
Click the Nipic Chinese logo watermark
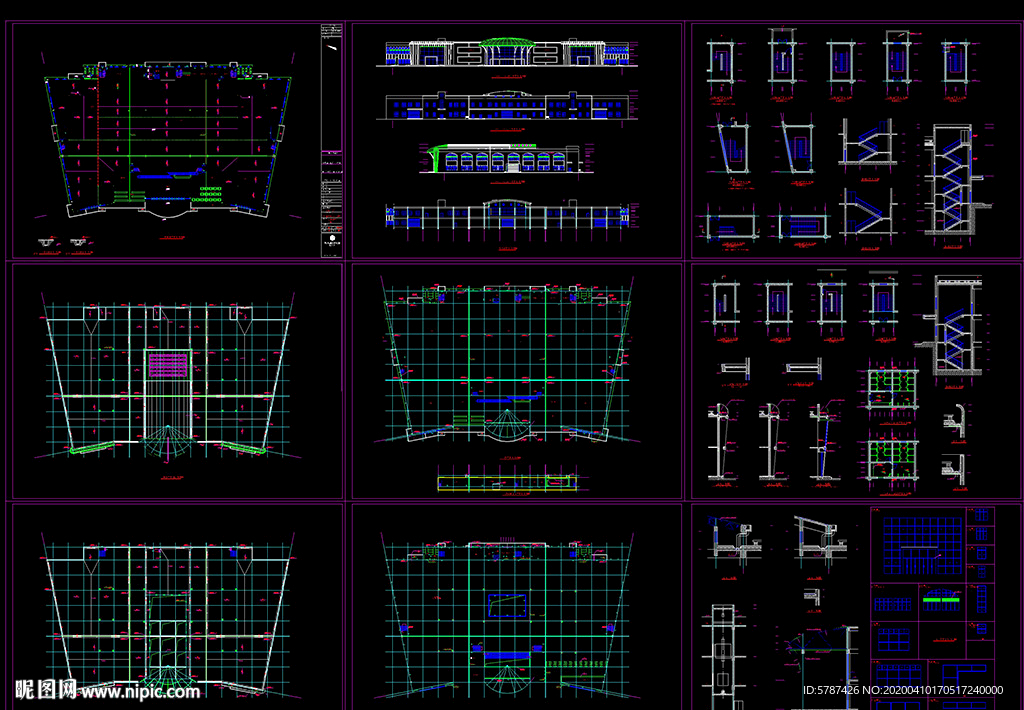click(x=45, y=690)
